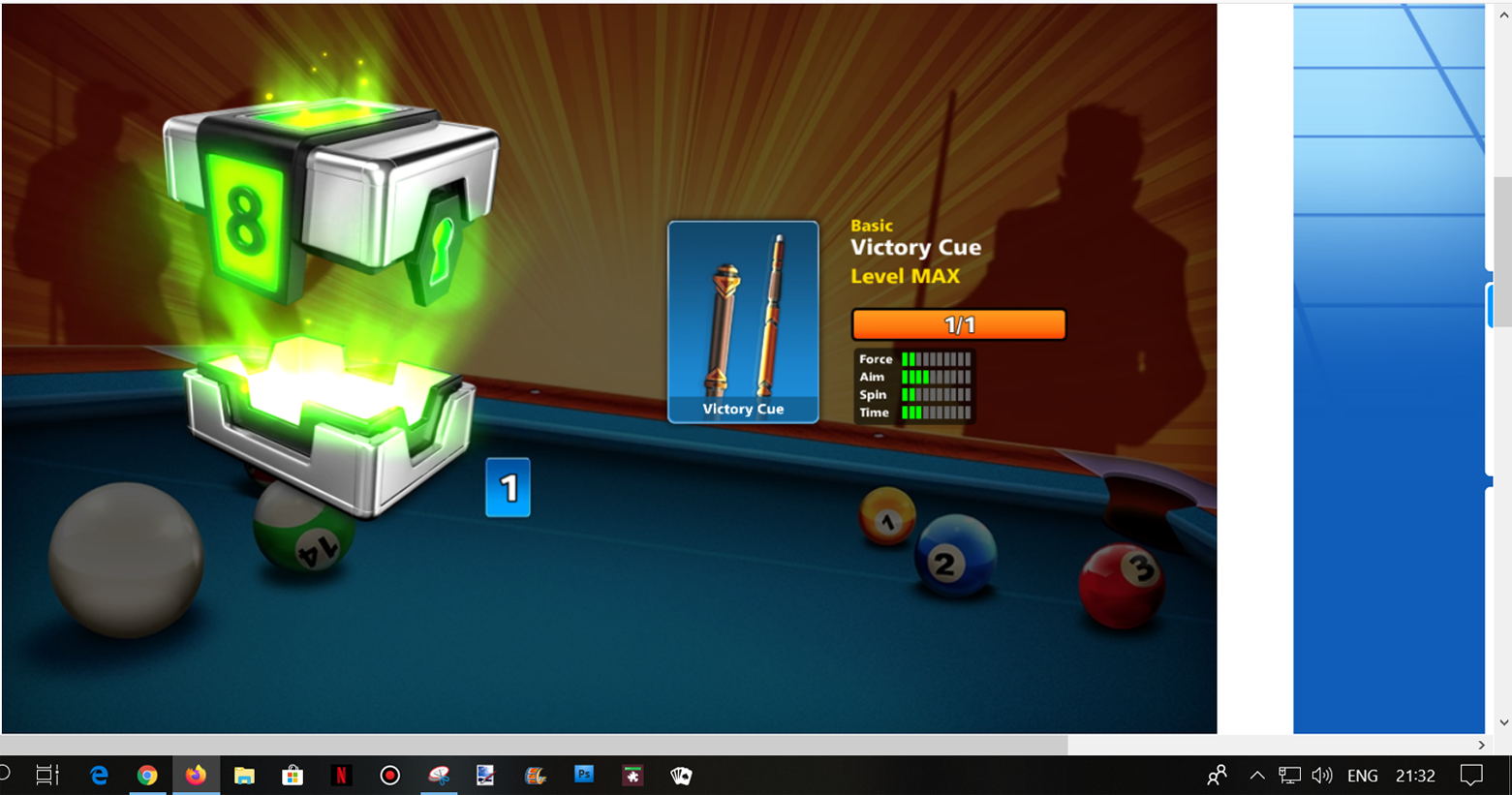Click the 21:32 clock
The height and width of the screenshot is (795, 1512).
pos(1415,776)
